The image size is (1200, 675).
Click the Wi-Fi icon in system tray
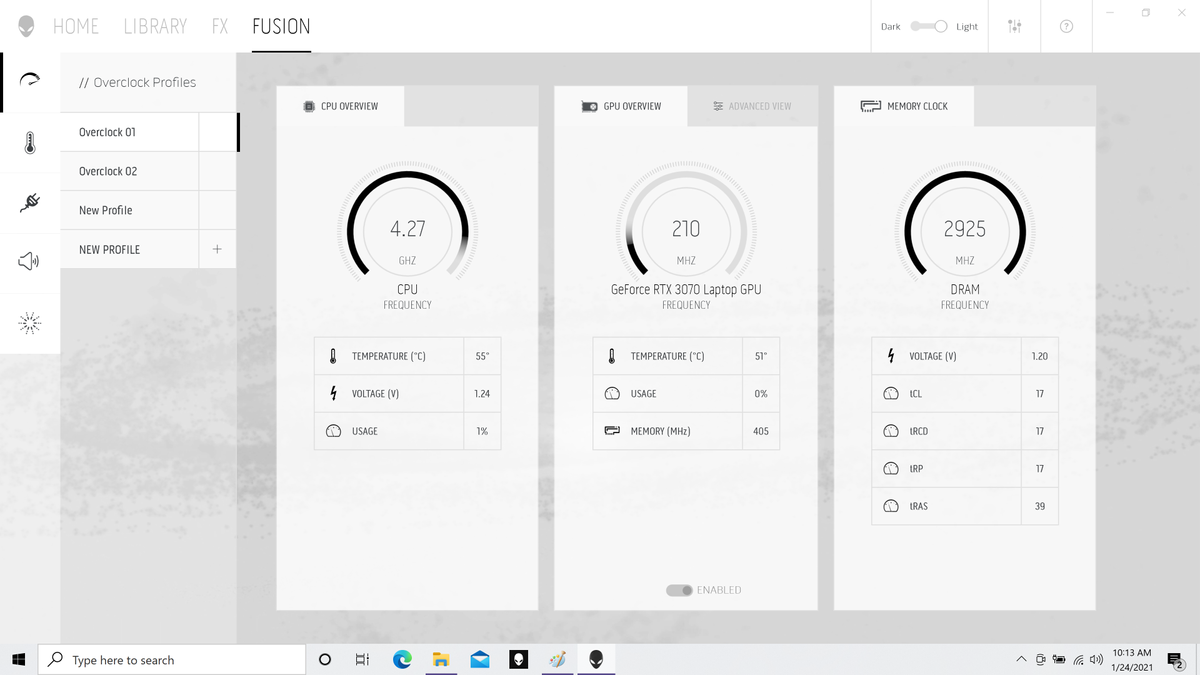point(1079,660)
